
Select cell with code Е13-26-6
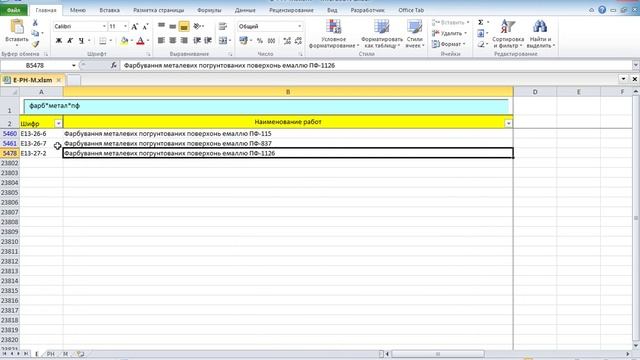(x=41, y=133)
